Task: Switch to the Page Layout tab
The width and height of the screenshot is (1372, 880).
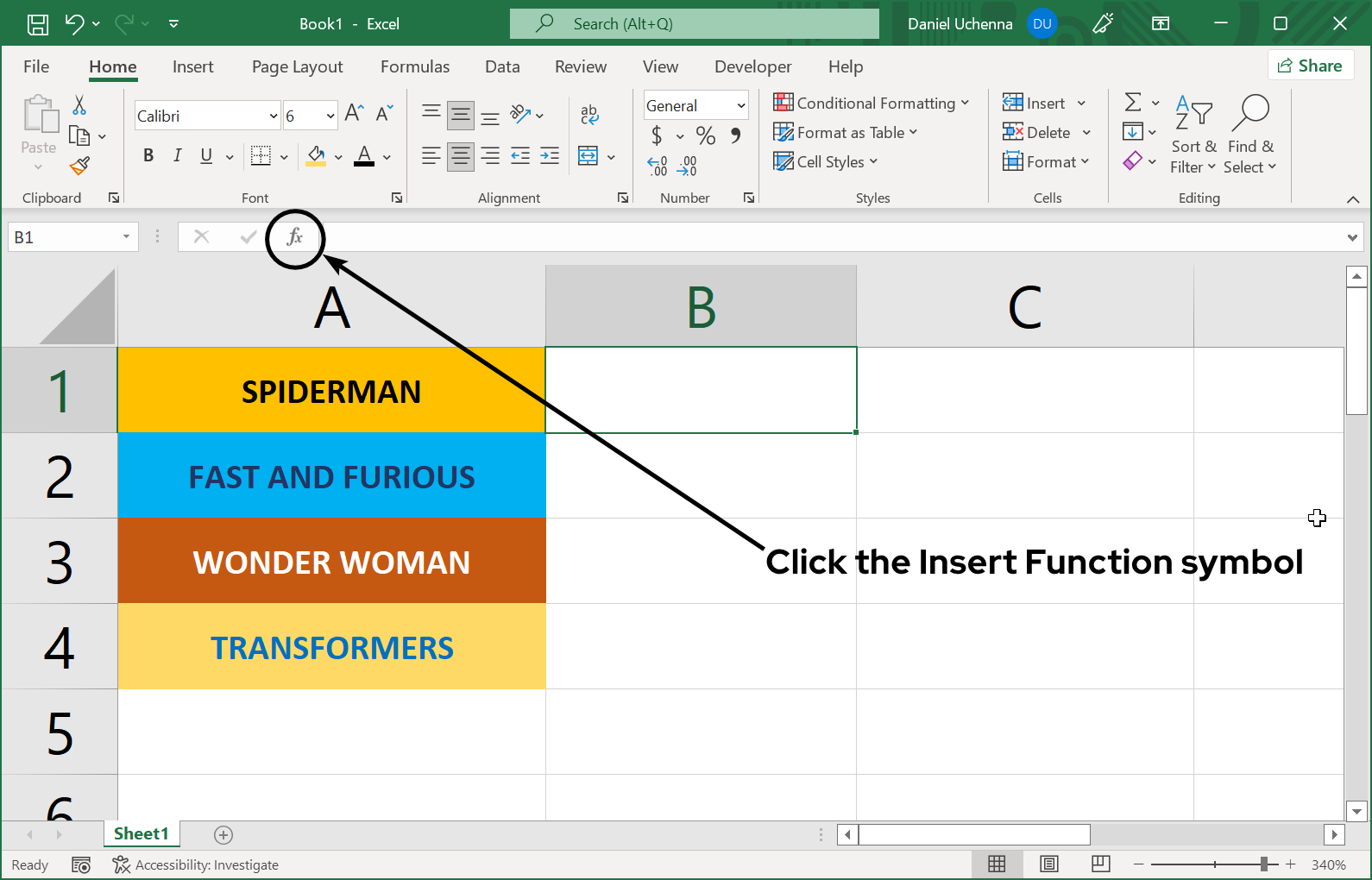Action: tap(297, 67)
